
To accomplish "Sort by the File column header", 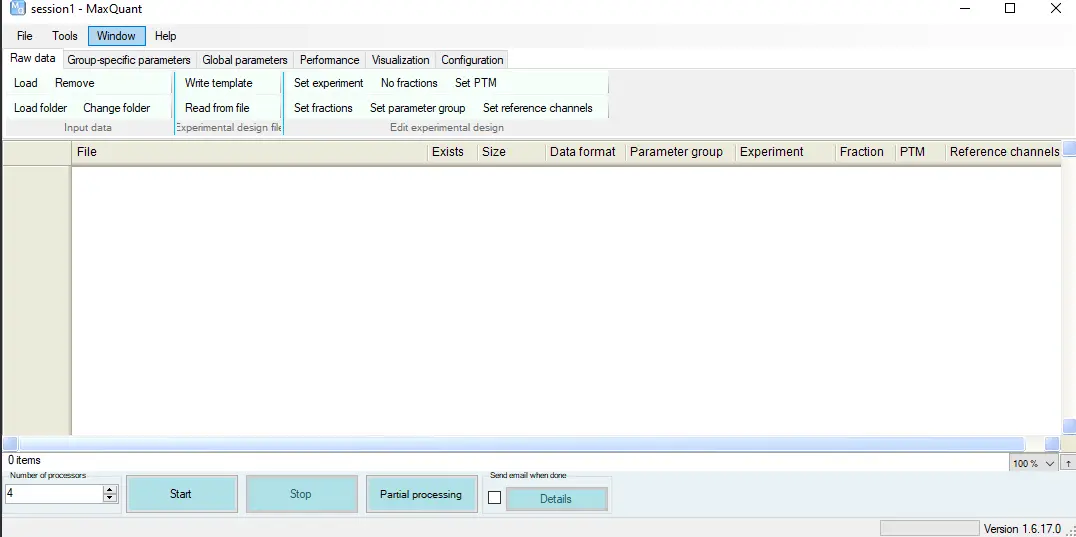I will coord(249,152).
